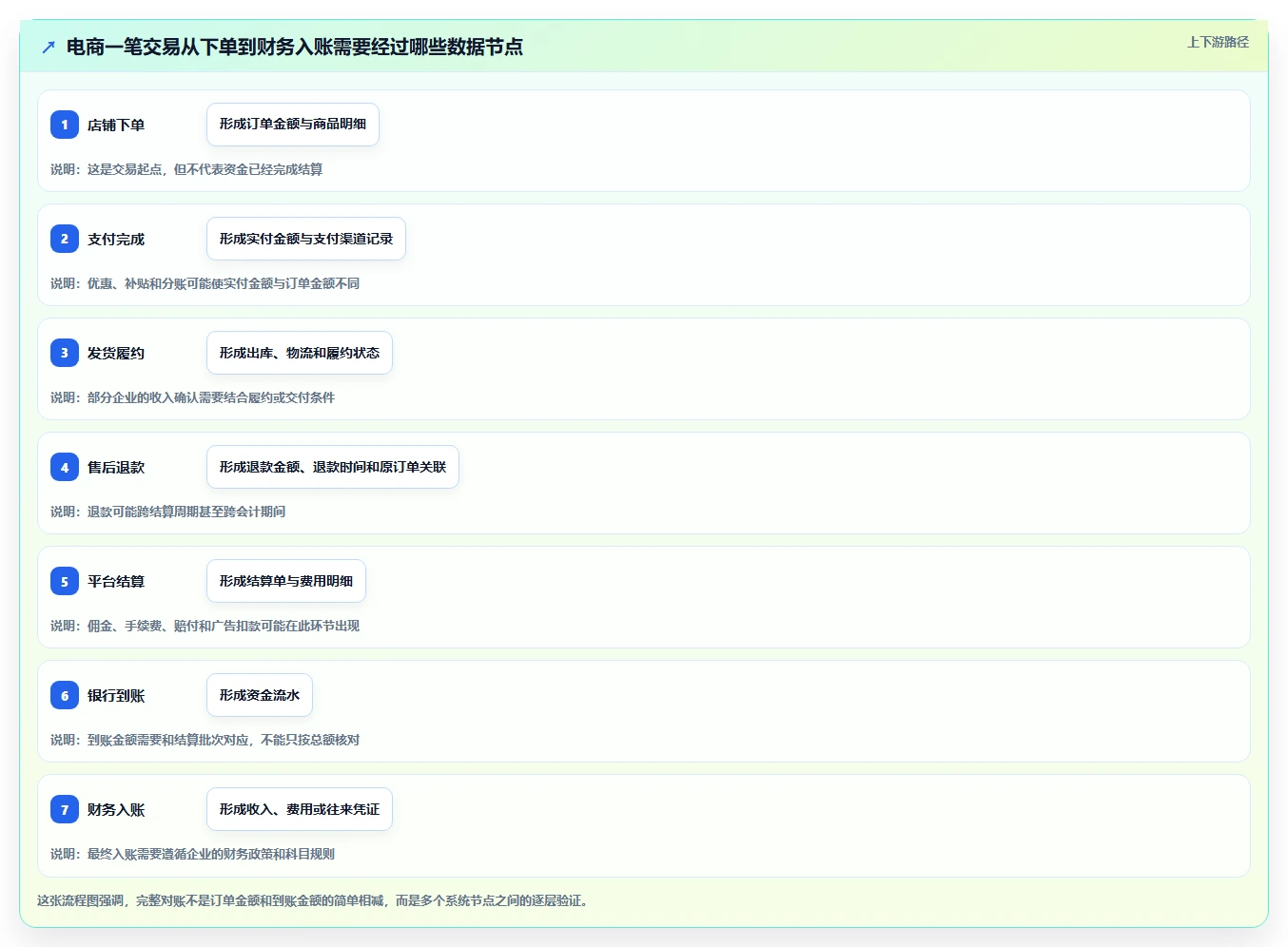This screenshot has height=947, width=1288.
Task: Select step badge number 1
Action: click(x=65, y=125)
